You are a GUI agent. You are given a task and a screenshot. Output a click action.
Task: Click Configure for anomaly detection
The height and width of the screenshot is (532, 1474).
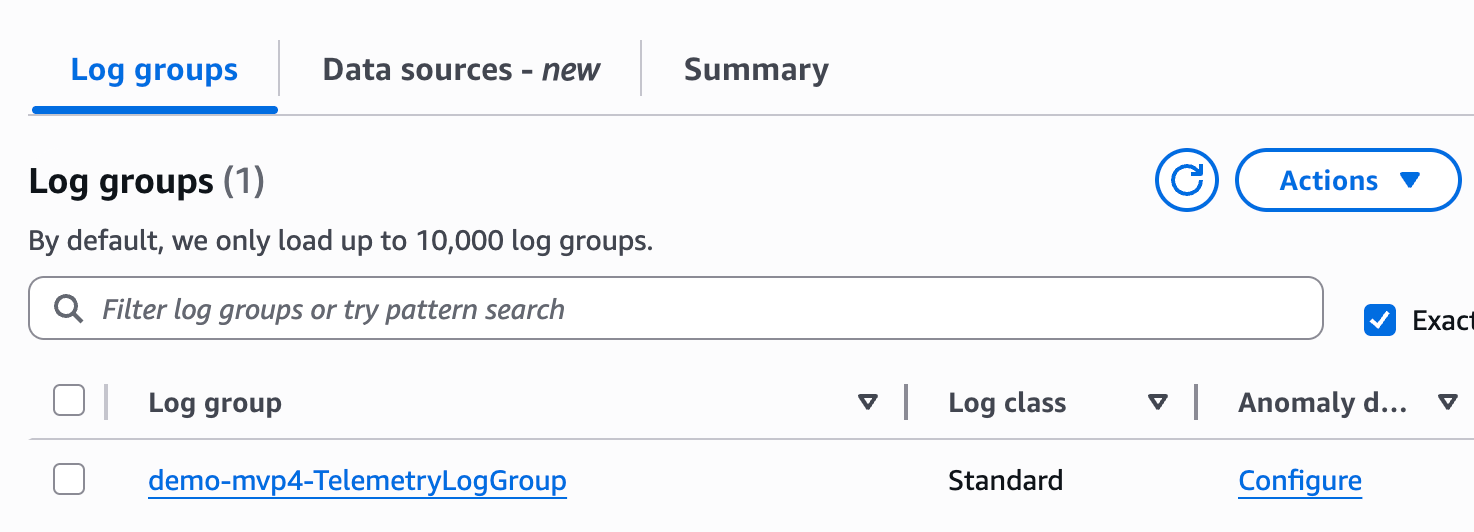point(1300,481)
